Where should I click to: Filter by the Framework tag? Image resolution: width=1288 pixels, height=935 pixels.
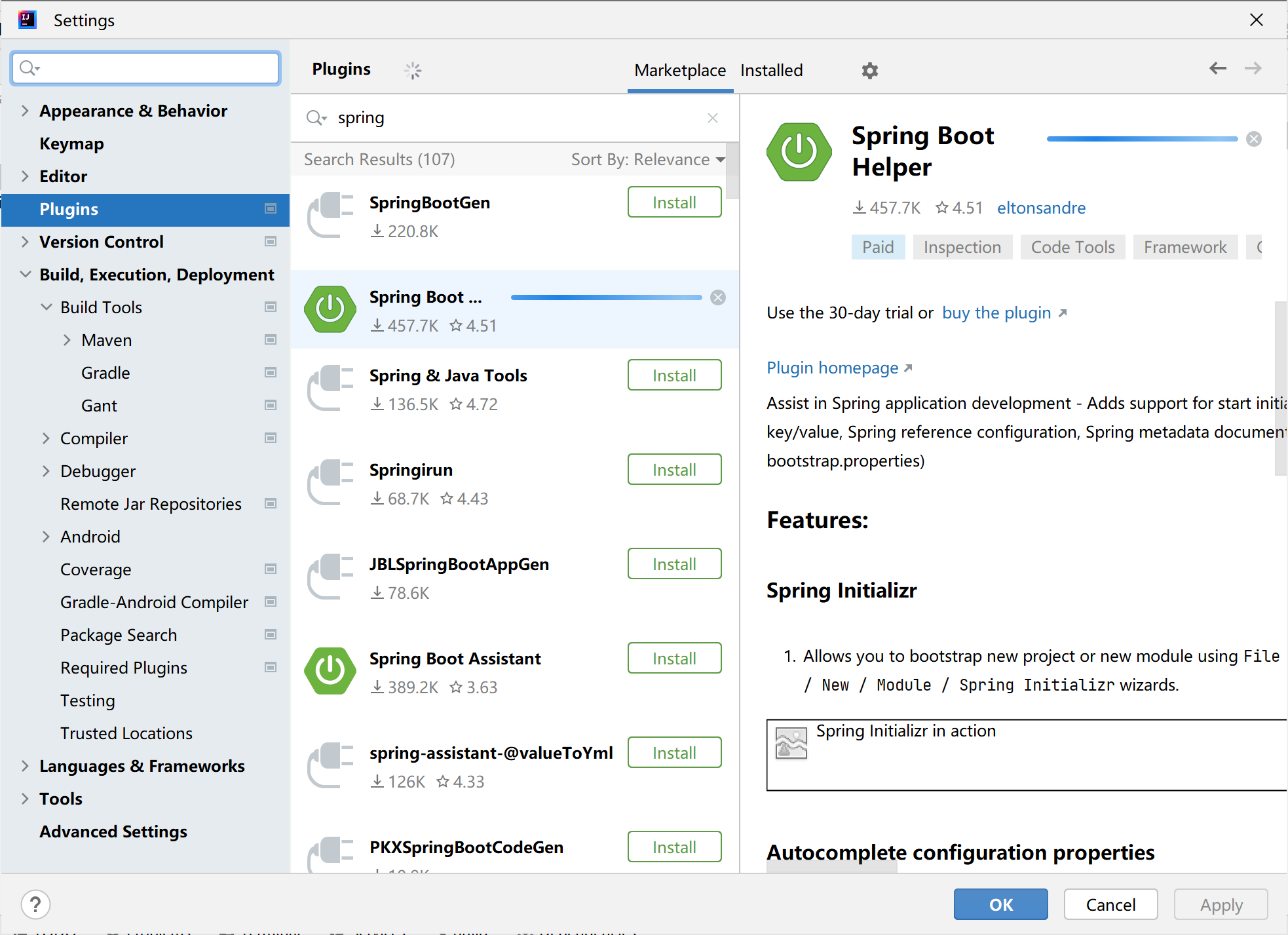[1185, 247]
